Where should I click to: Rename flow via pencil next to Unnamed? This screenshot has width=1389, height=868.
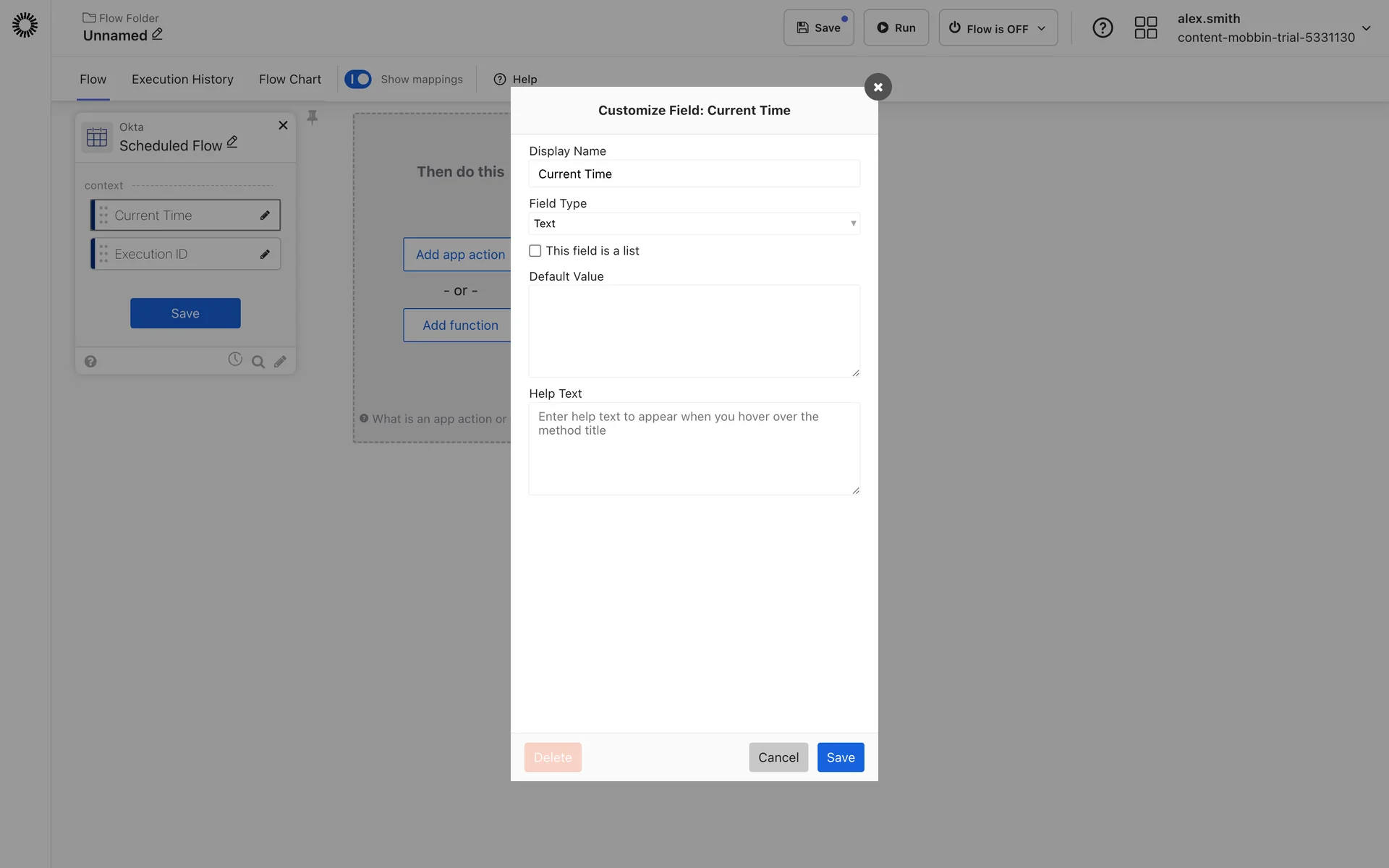(158, 34)
